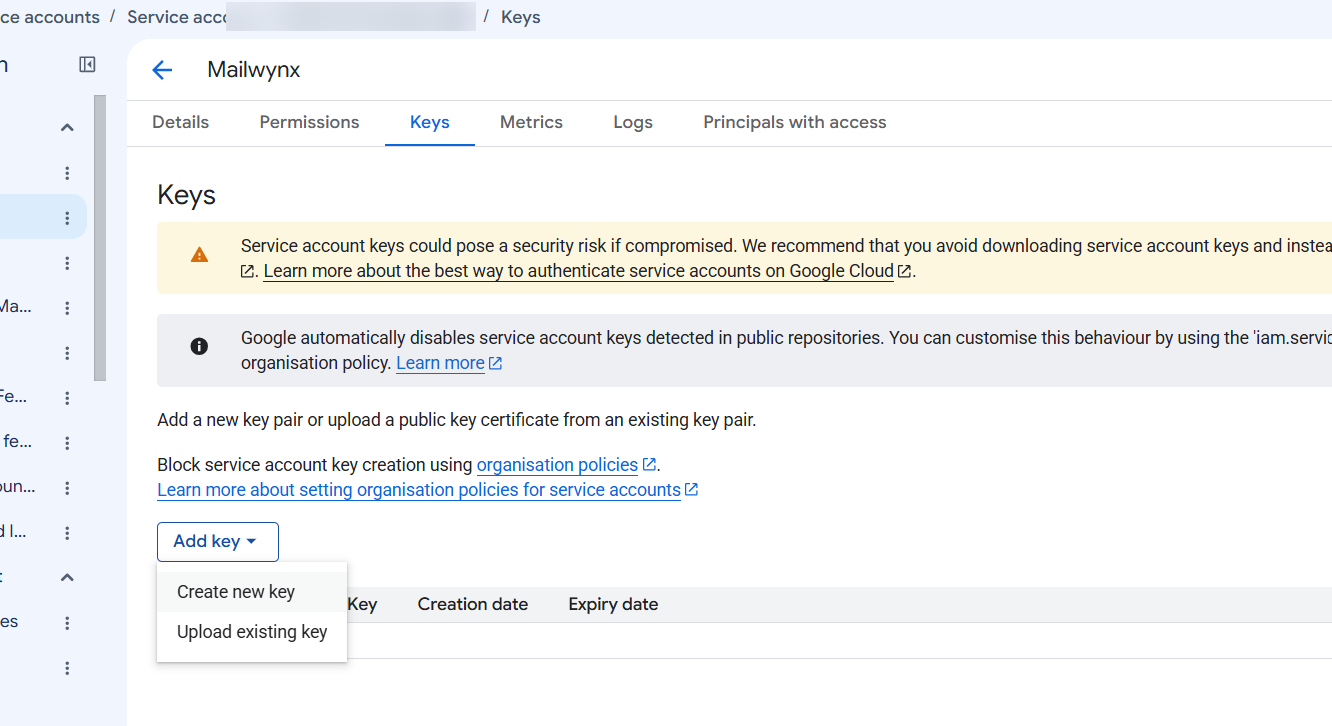Image resolution: width=1332 pixels, height=726 pixels.
Task: Choose Upload existing key from the menu
Action: (x=252, y=632)
